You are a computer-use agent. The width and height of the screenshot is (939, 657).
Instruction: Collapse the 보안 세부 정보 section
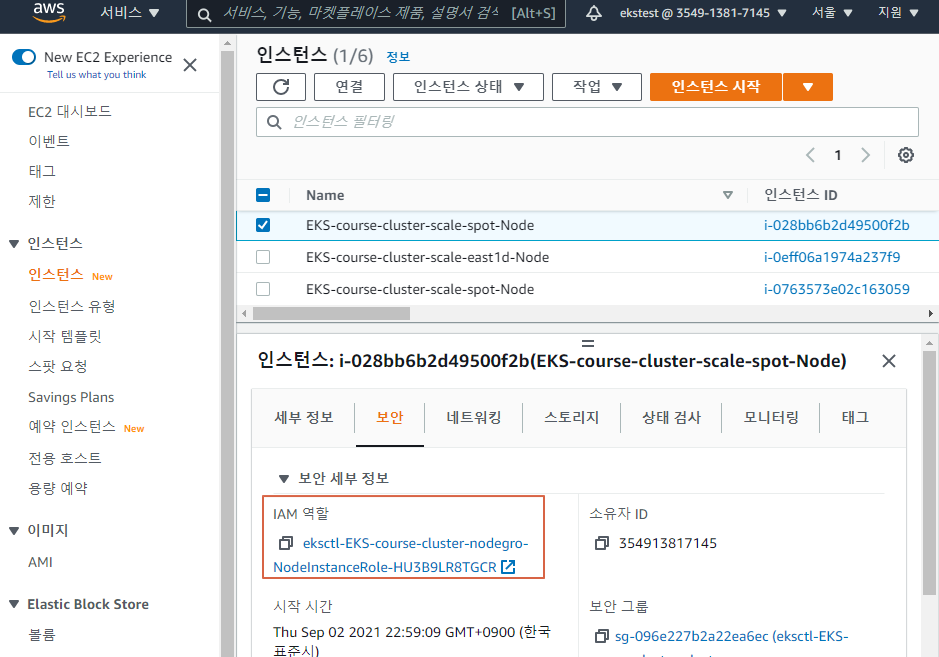click(x=284, y=479)
